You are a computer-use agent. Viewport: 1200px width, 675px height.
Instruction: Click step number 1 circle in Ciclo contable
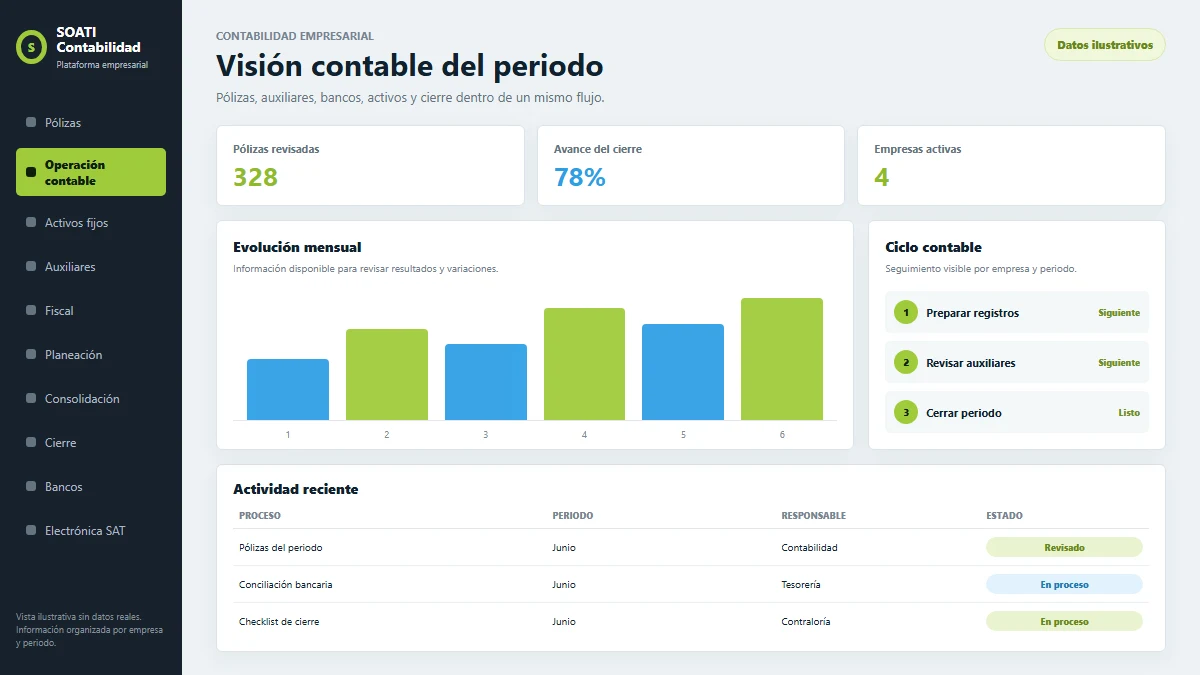[x=906, y=313]
